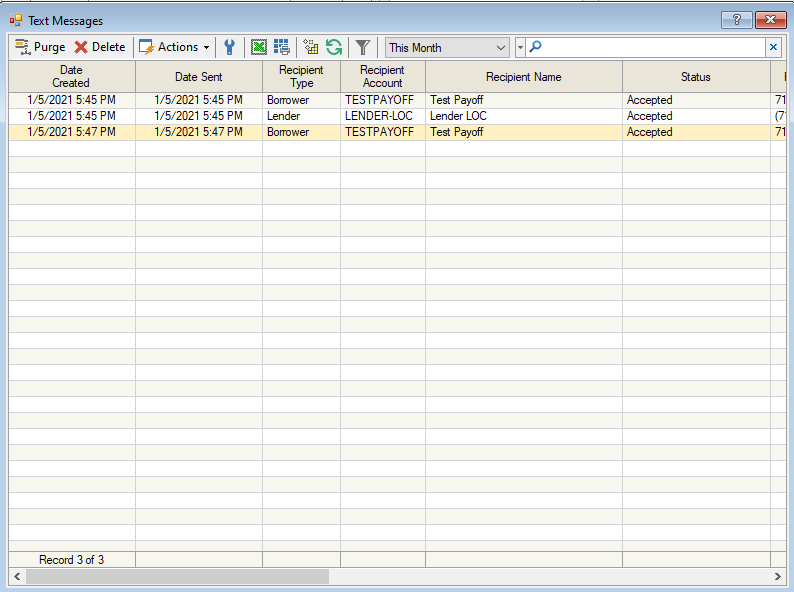Image resolution: width=794 pixels, height=592 pixels.
Task: Click the Lender recipient type cell
Action: coord(301,116)
